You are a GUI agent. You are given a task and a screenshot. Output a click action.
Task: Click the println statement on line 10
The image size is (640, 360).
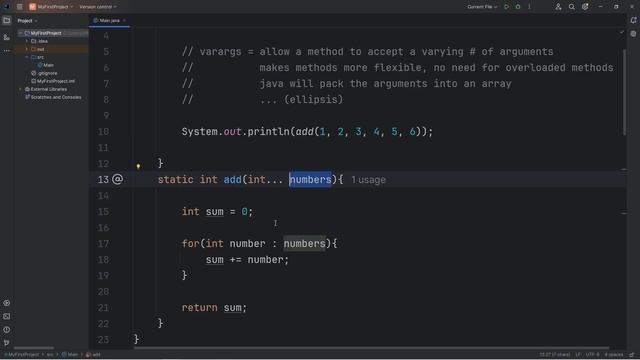[x=307, y=132]
